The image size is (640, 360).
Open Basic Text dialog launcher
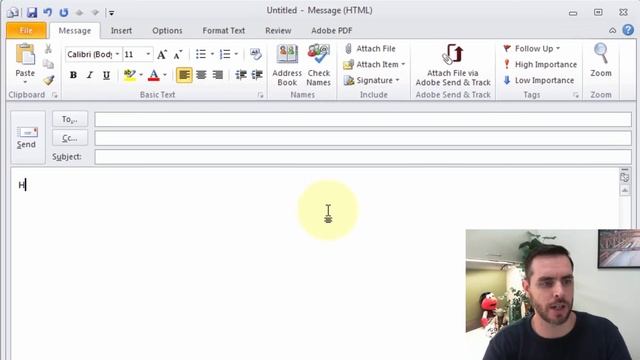(260, 95)
